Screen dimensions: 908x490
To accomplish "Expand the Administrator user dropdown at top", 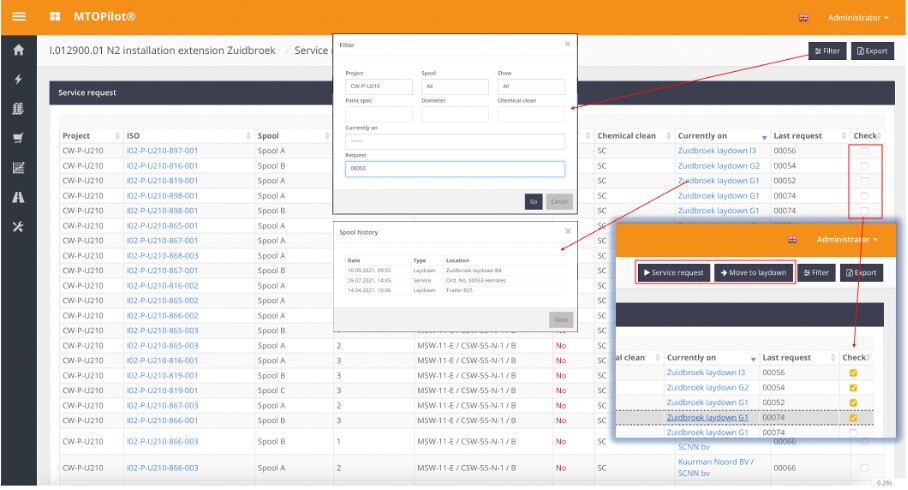I will pos(857,18).
